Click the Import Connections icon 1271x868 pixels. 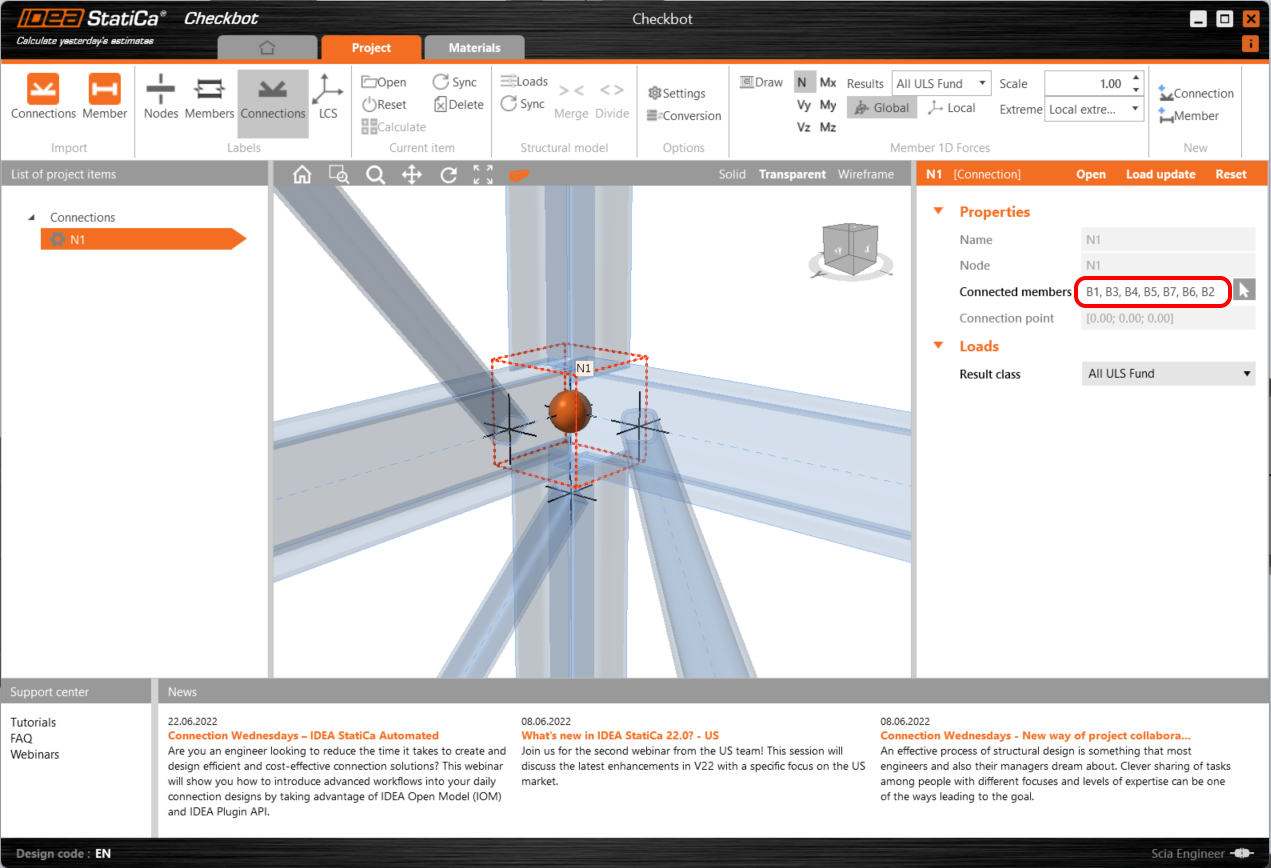coord(43,90)
